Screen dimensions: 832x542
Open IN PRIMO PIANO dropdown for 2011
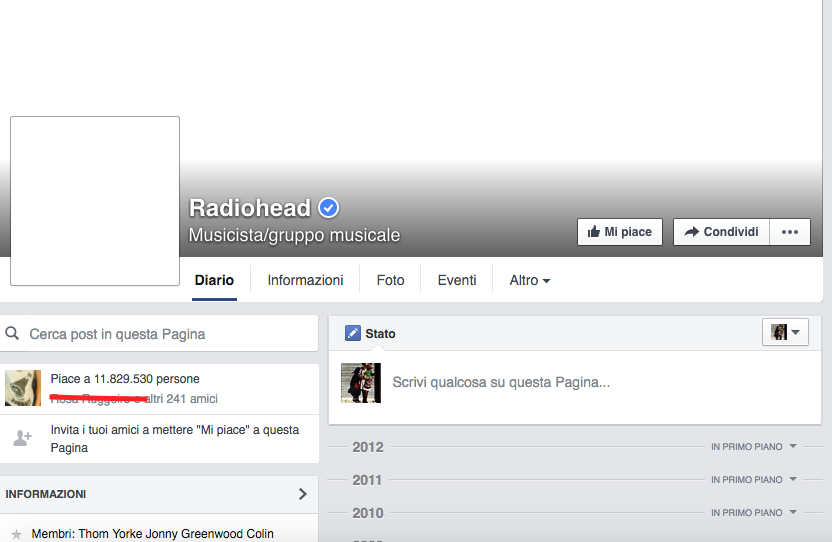[753, 479]
